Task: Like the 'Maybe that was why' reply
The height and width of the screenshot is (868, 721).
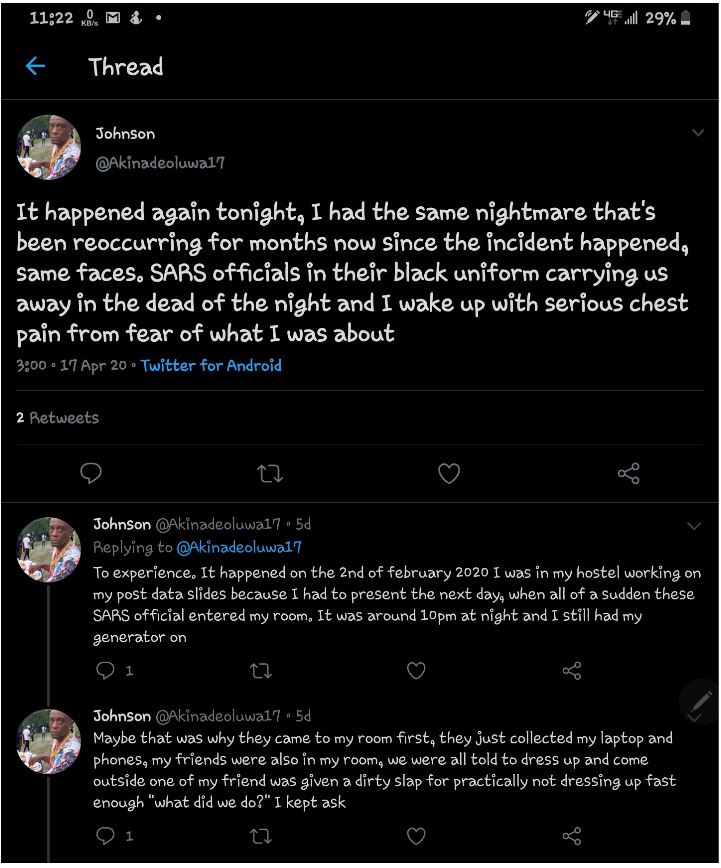Action: 416,835
